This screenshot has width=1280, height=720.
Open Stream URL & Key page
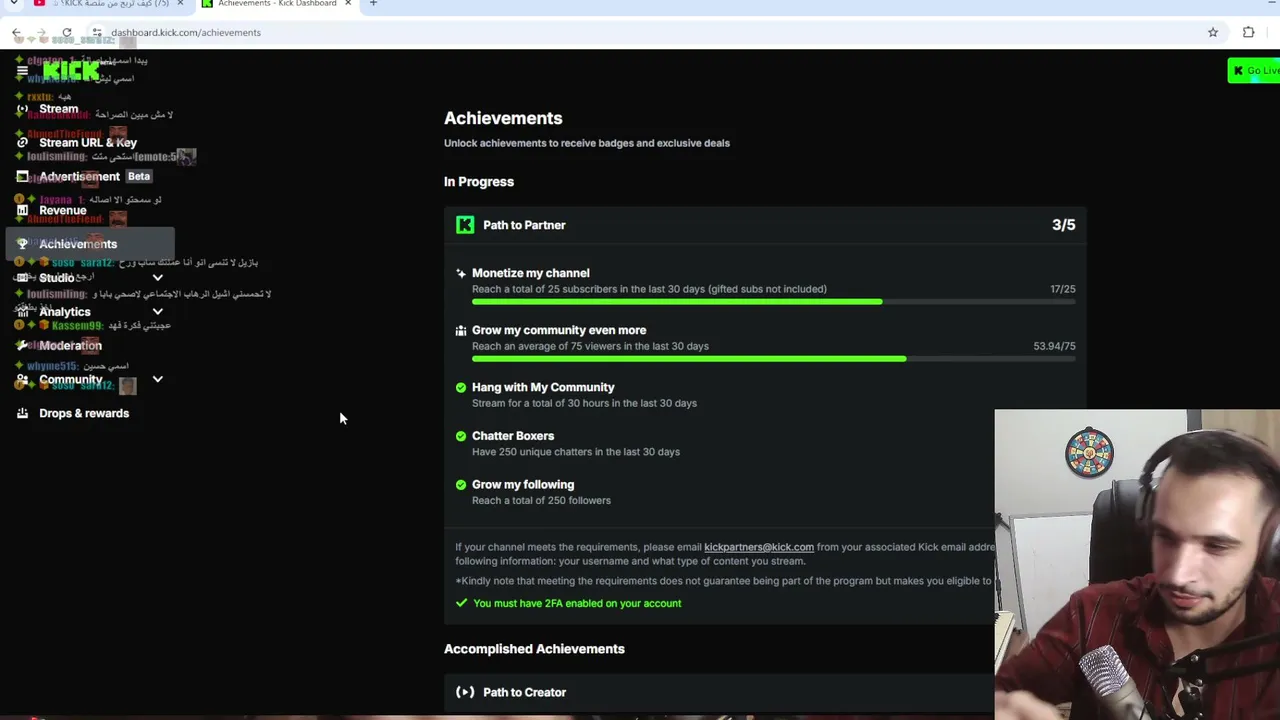[x=90, y=143]
